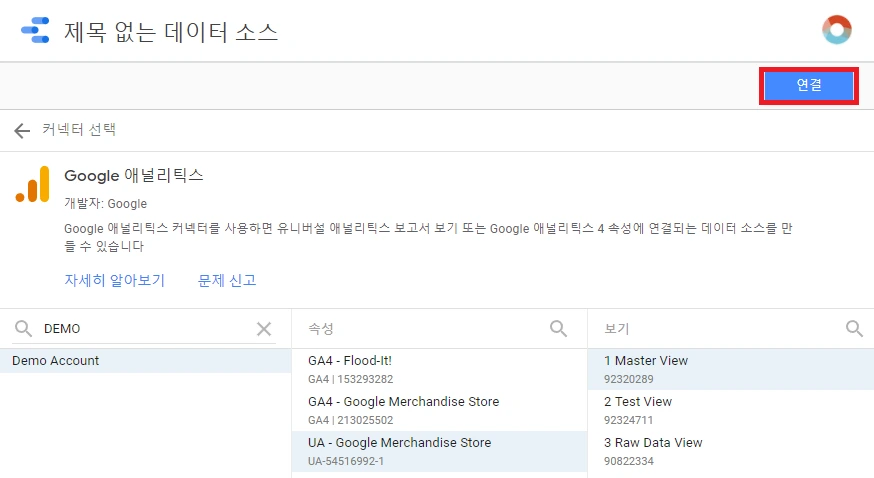Screen dimensions: 874x478
Task: Click the 속성 column search icon
Action: tap(558, 329)
